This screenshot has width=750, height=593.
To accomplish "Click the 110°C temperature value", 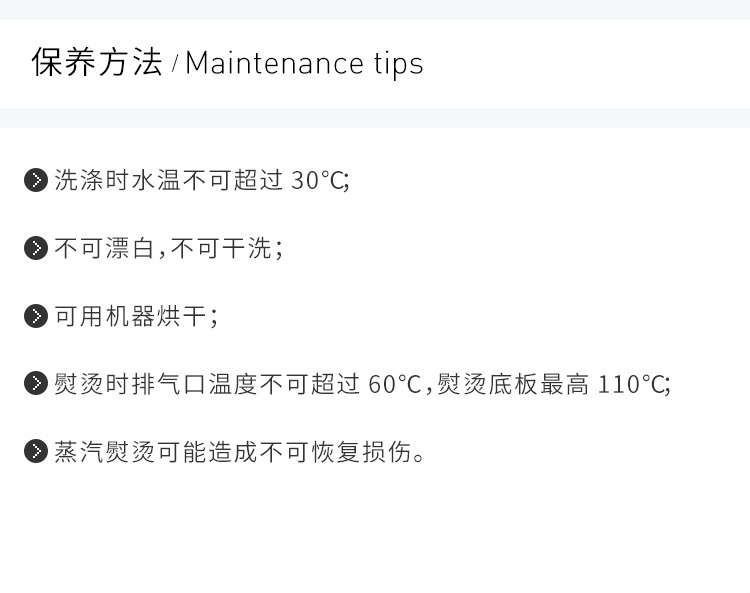I will 631,384.
